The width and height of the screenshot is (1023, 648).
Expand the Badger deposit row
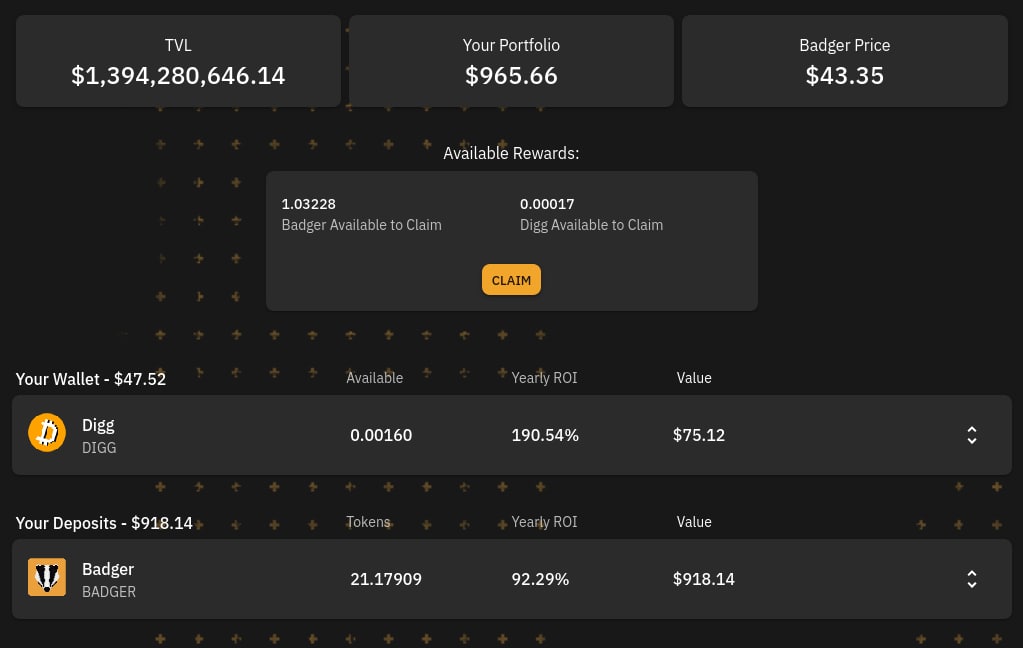tap(971, 579)
